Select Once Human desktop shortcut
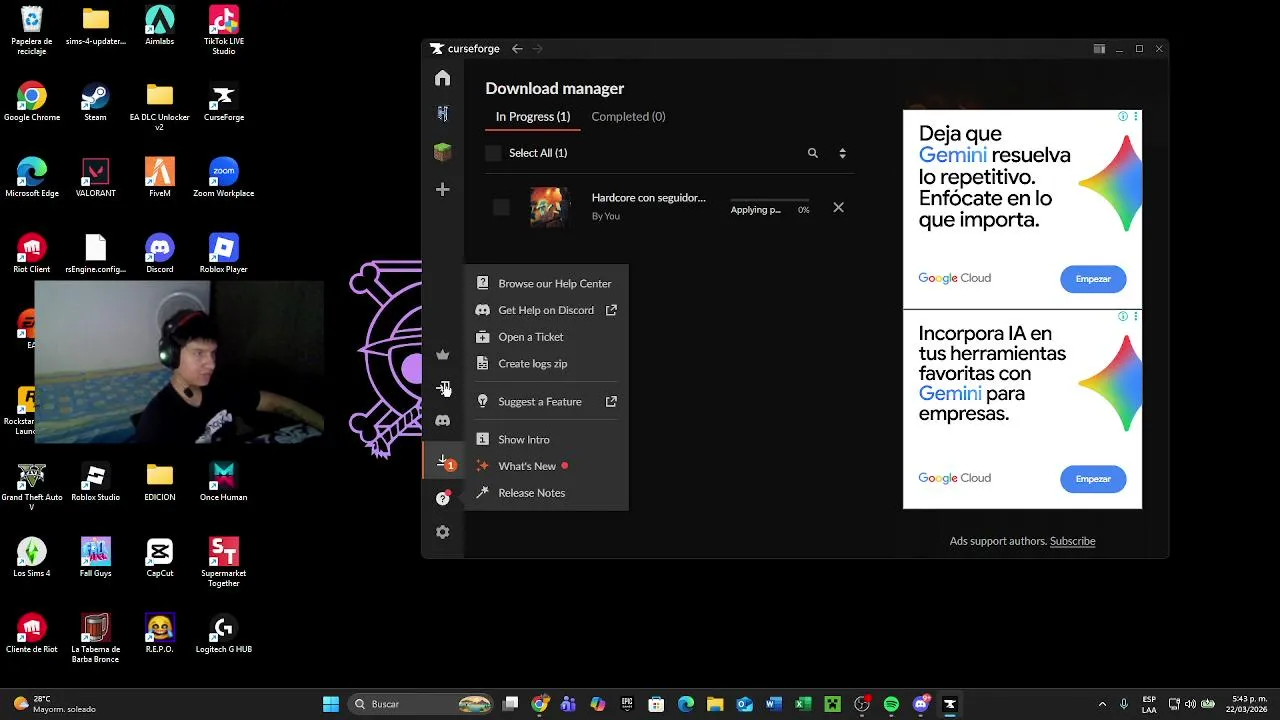The height and width of the screenshot is (720, 1280). tap(223, 483)
